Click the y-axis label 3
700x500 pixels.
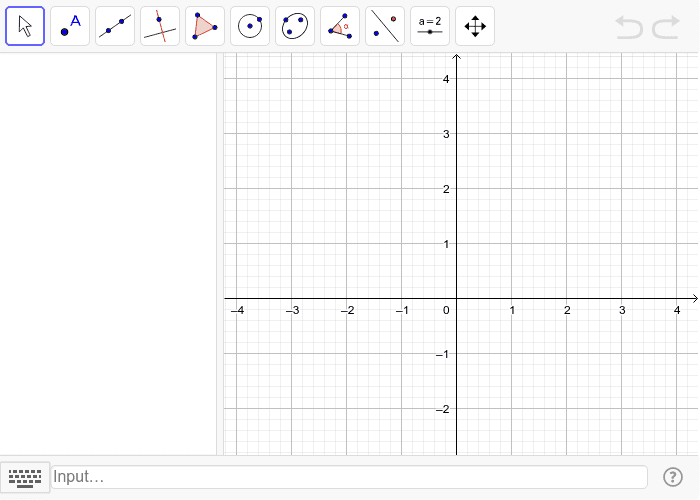click(446, 134)
